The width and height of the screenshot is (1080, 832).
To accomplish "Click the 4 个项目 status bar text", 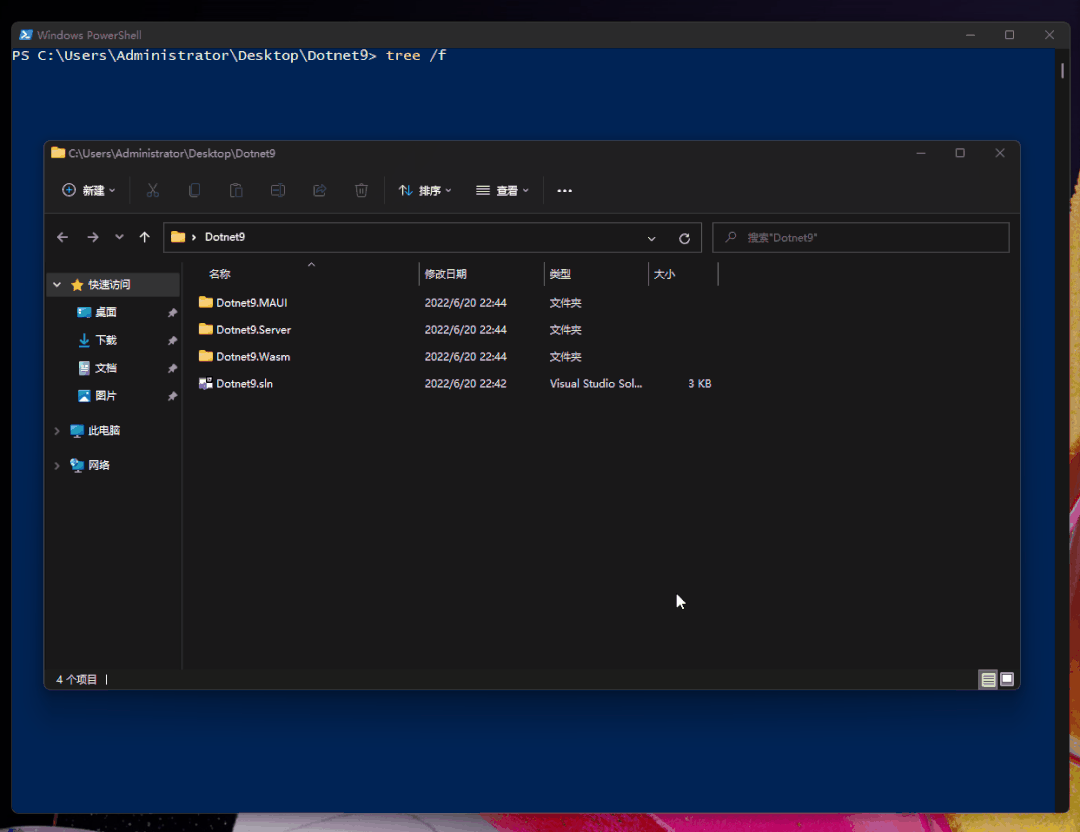I will 76,680.
